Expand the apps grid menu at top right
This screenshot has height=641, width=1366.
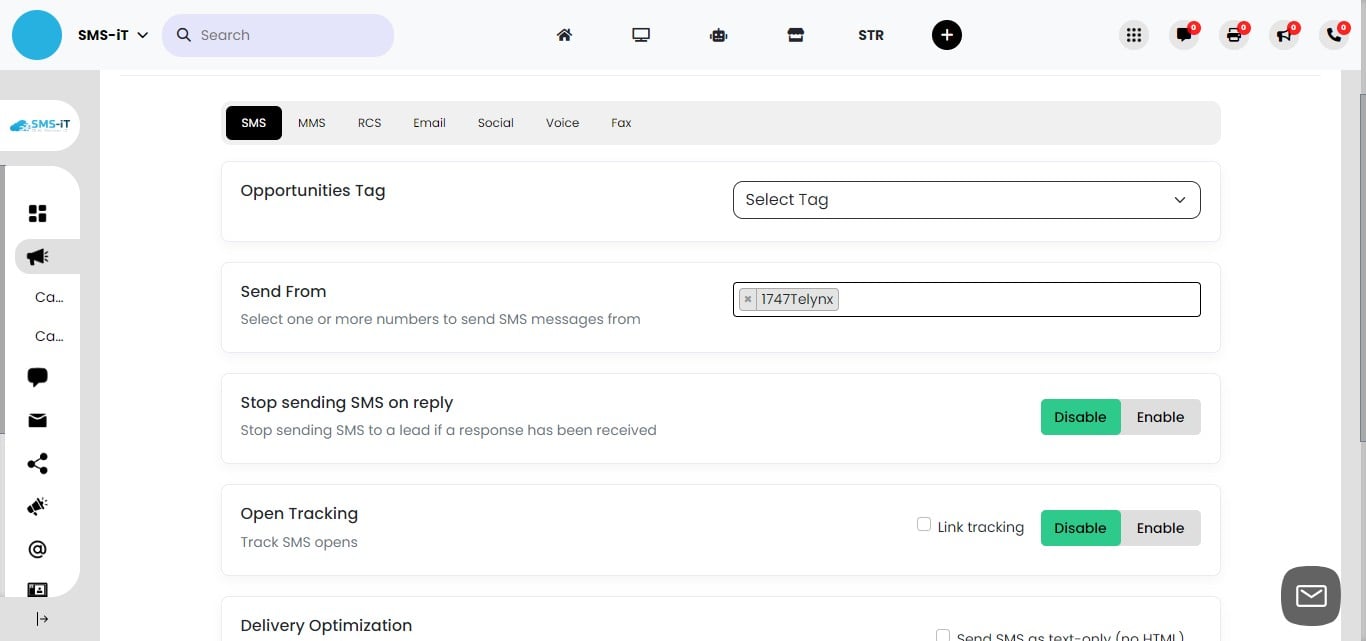[x=1134, y=34]
